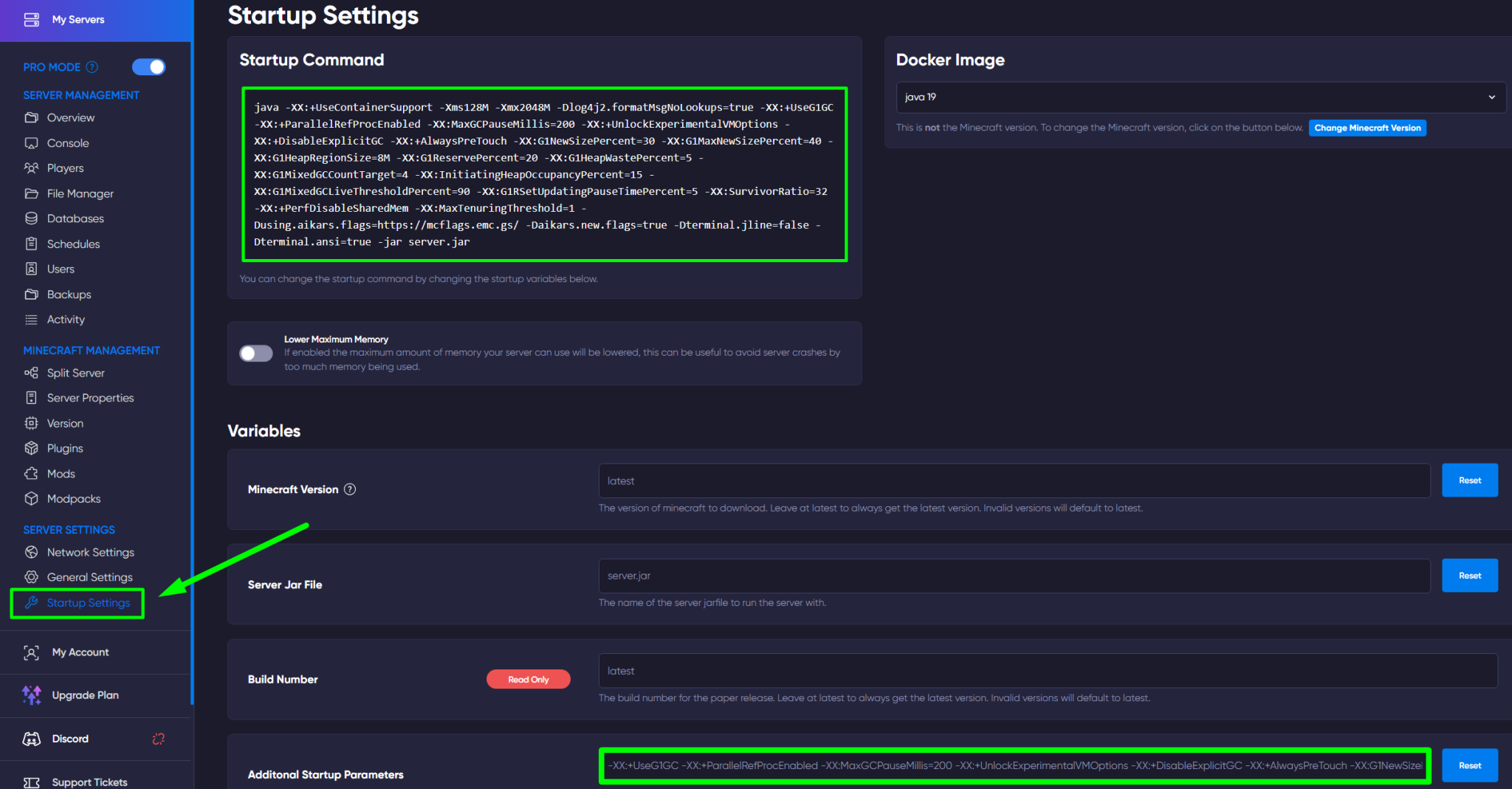The image size is (1512, 789).
Task: Click the Minecraft Version help icon
Action: tap(350, 489)
